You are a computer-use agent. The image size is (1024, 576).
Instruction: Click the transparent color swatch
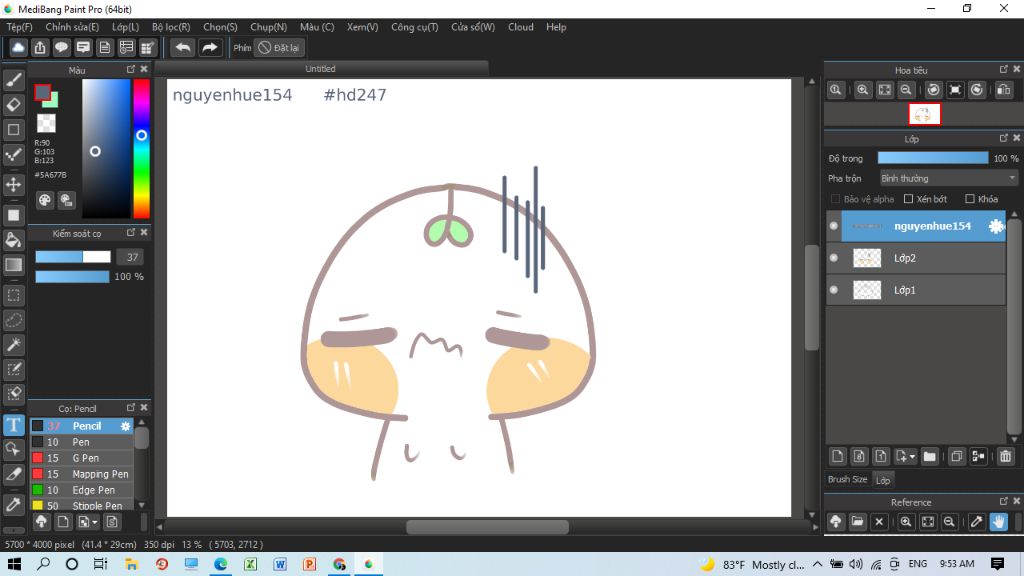(46, 123)
